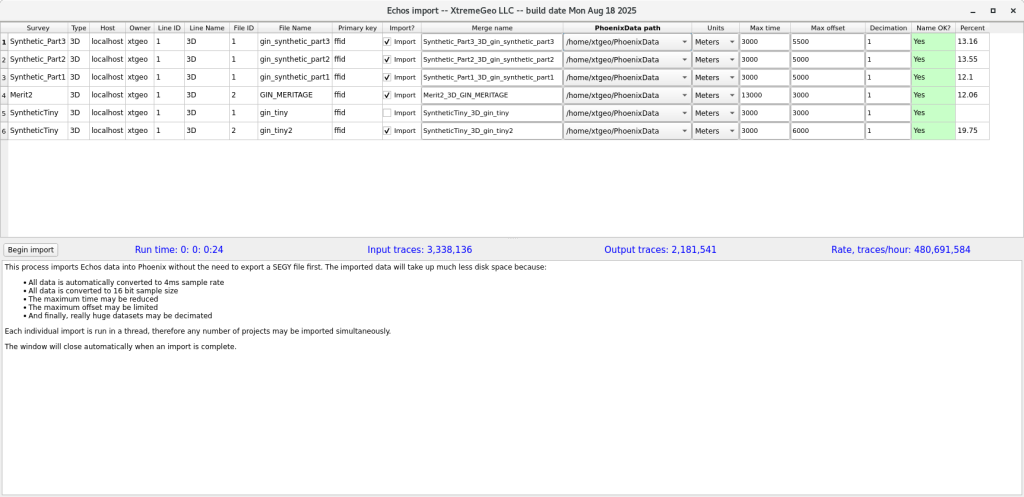This screenshot has width=1024, height=497.
Task: Select row header number 4
Action: (x=4, y=95)
